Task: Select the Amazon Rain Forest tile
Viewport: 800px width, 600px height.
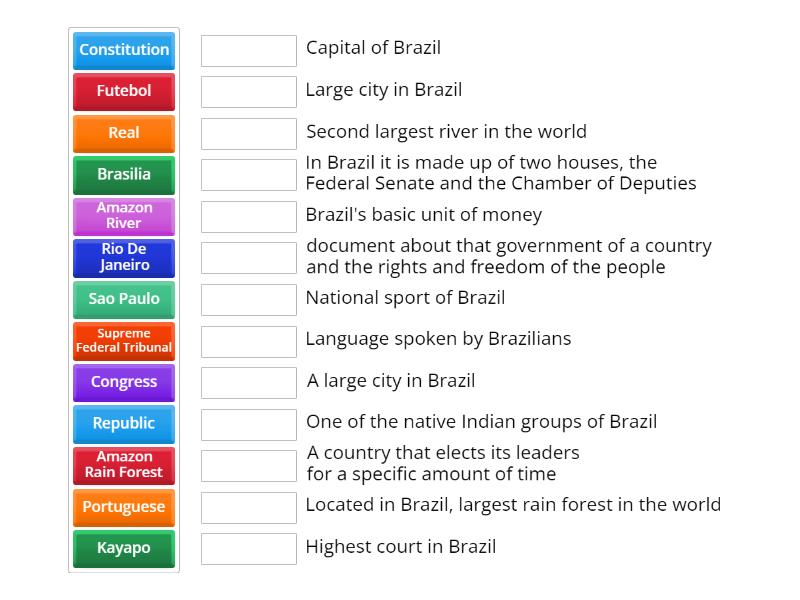Action: (123, 465)
